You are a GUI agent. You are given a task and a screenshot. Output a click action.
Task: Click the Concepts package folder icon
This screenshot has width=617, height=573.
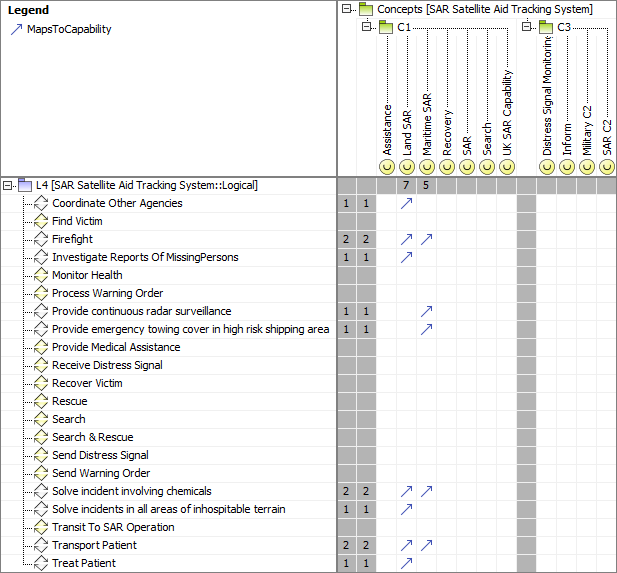[x=366, y=9]
